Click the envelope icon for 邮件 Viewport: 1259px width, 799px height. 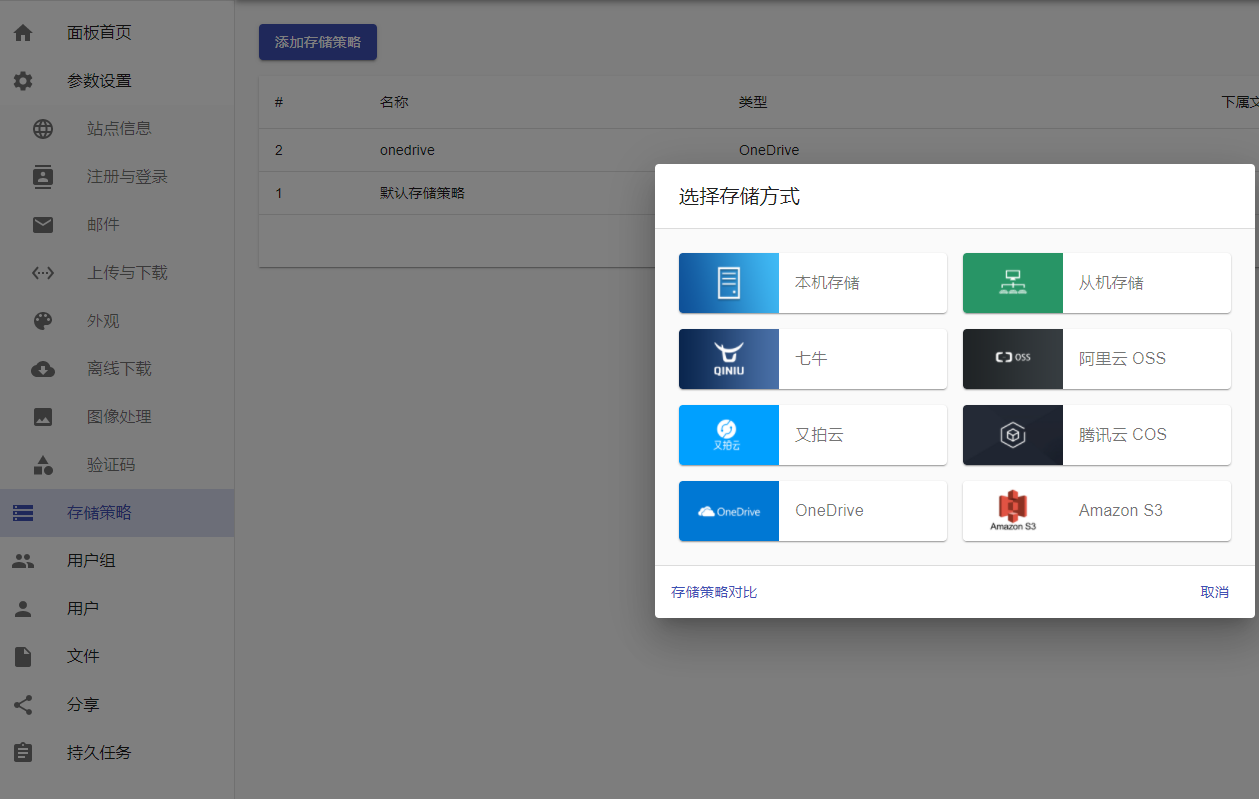(x=43, y=225)
